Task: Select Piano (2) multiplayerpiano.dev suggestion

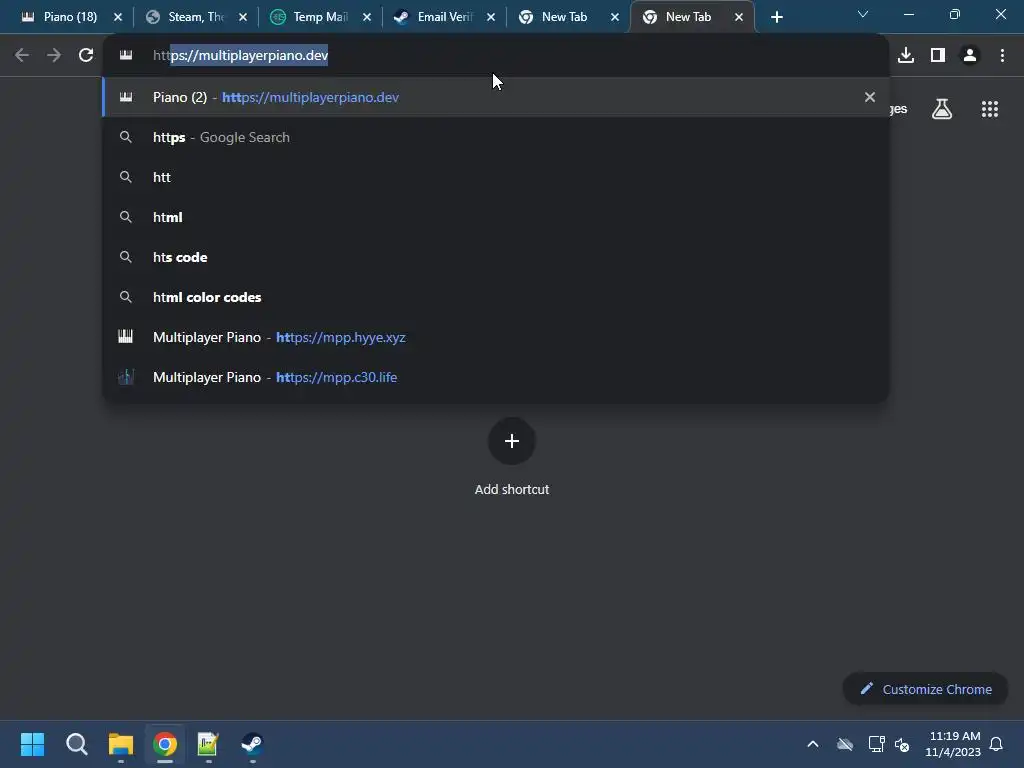Action: pyautogui.click(x=496, y=97)
